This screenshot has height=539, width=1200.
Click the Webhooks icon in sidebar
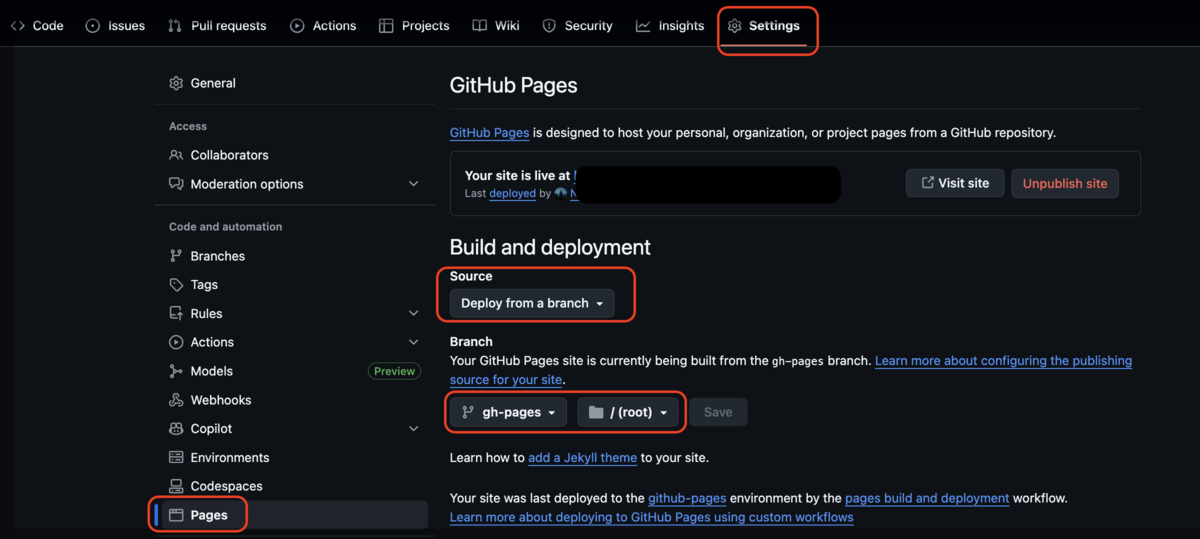(x=176, y=400)
